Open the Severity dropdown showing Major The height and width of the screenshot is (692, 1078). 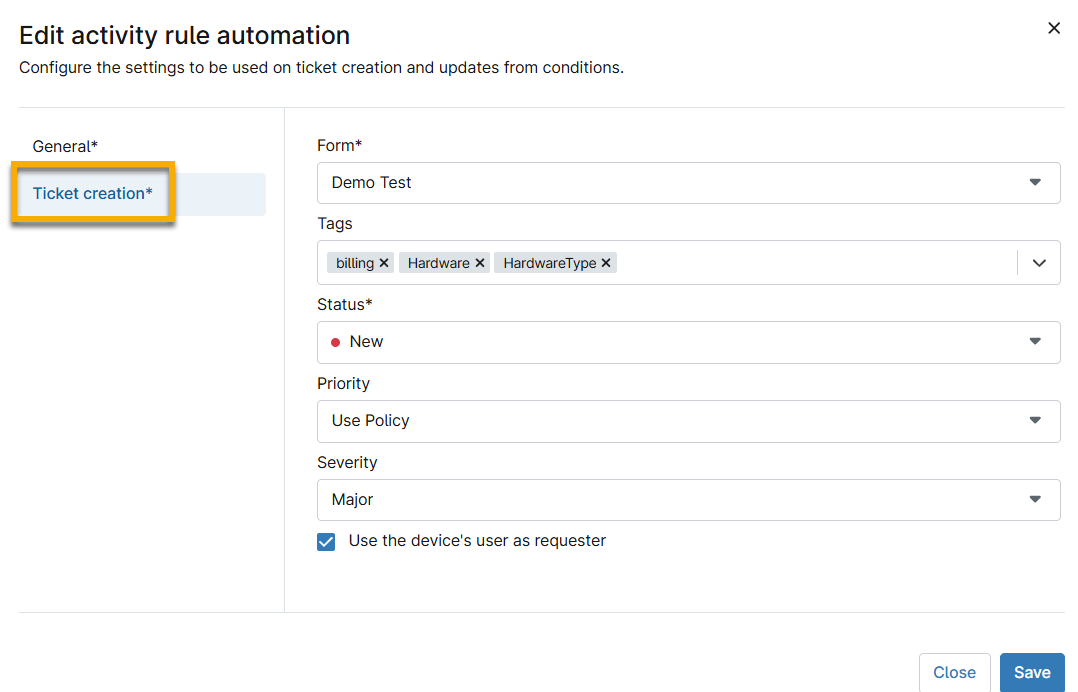(1035, 499)
